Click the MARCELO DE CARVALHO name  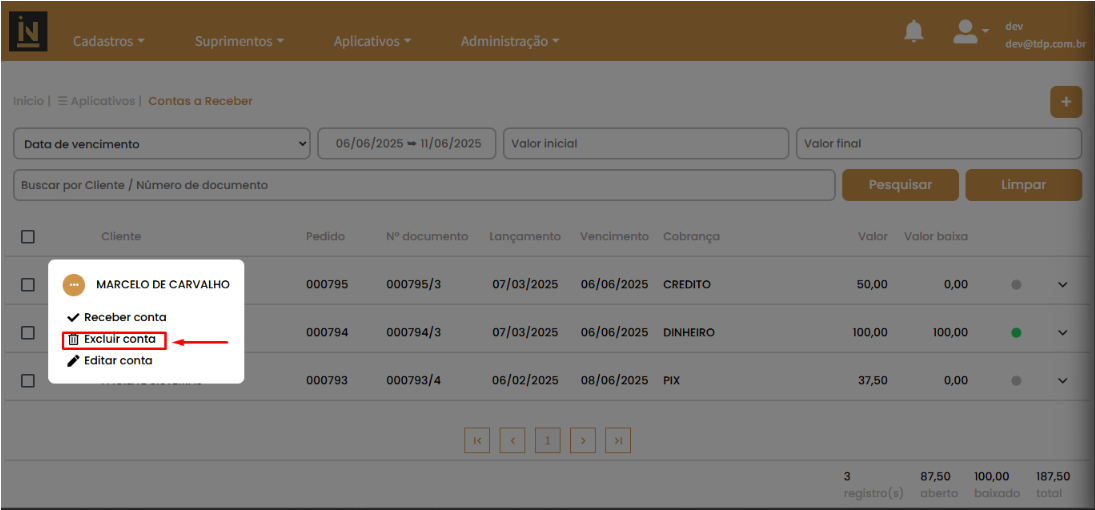tap(163, 285)
